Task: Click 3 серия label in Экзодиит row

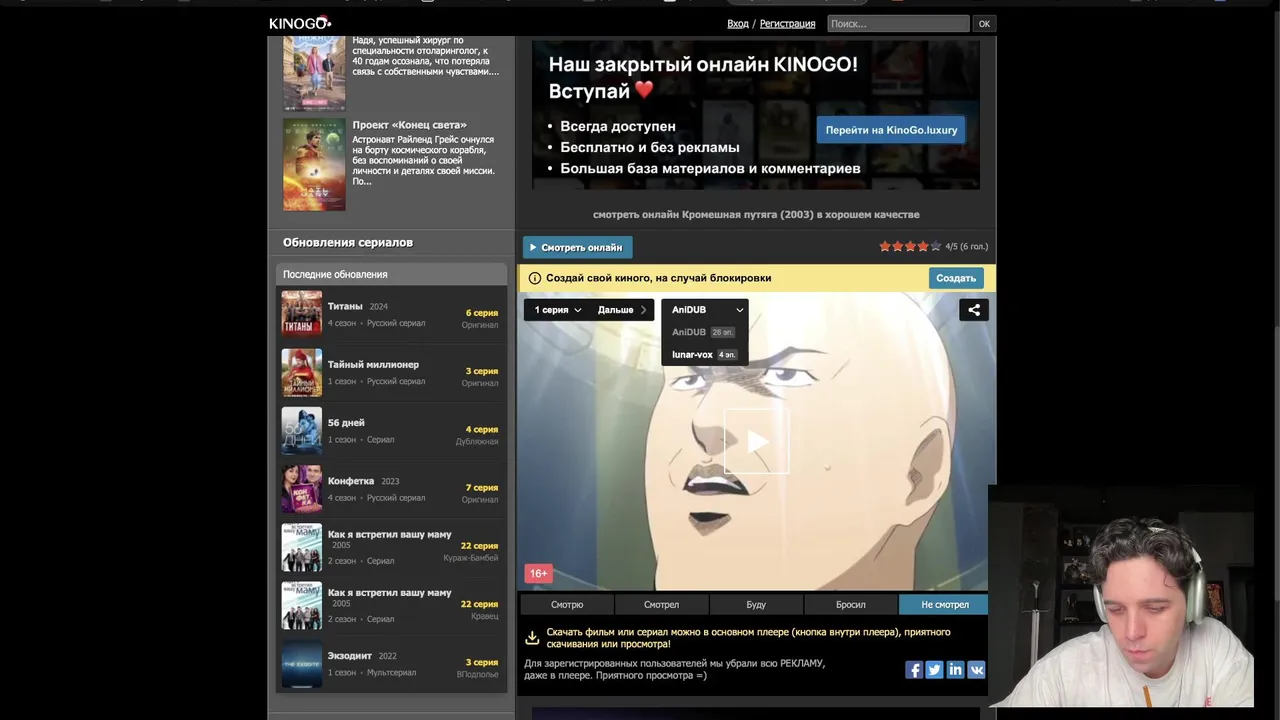Action: coord(482,662)
